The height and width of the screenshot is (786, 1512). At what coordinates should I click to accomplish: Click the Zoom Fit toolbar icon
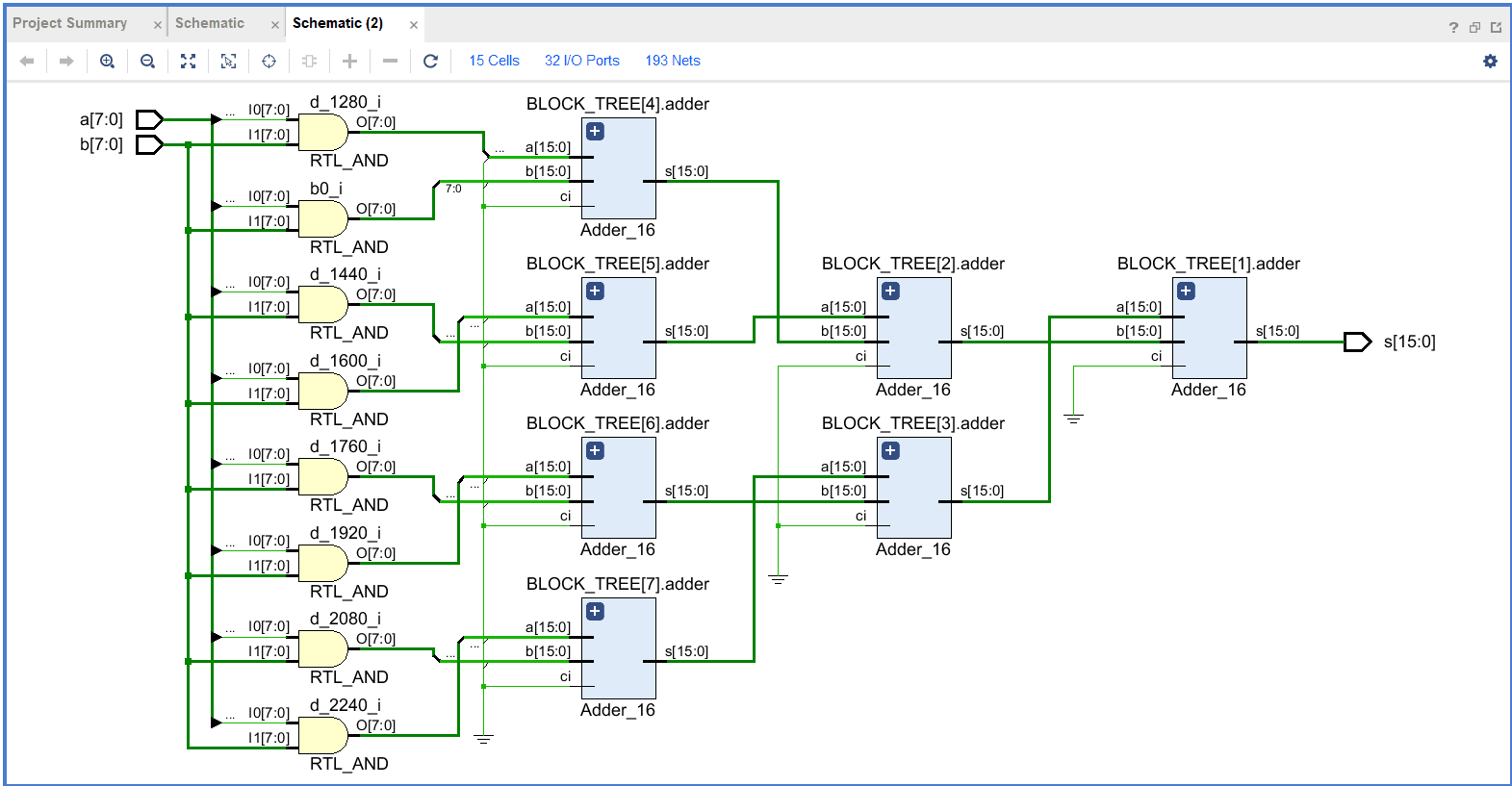(x=188, y=62)
